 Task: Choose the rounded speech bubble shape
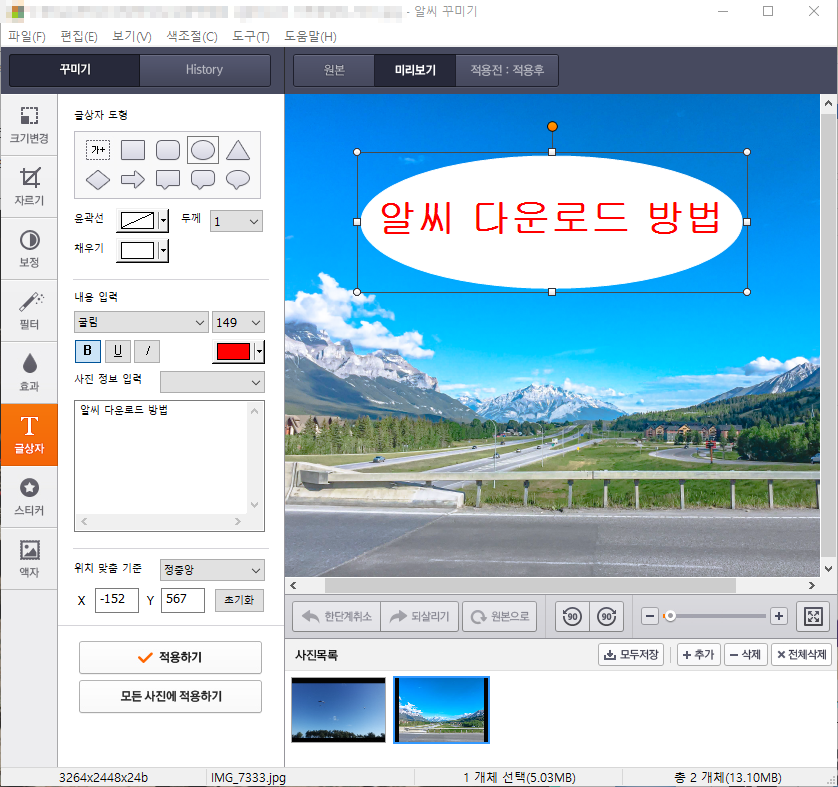point(203,180)
